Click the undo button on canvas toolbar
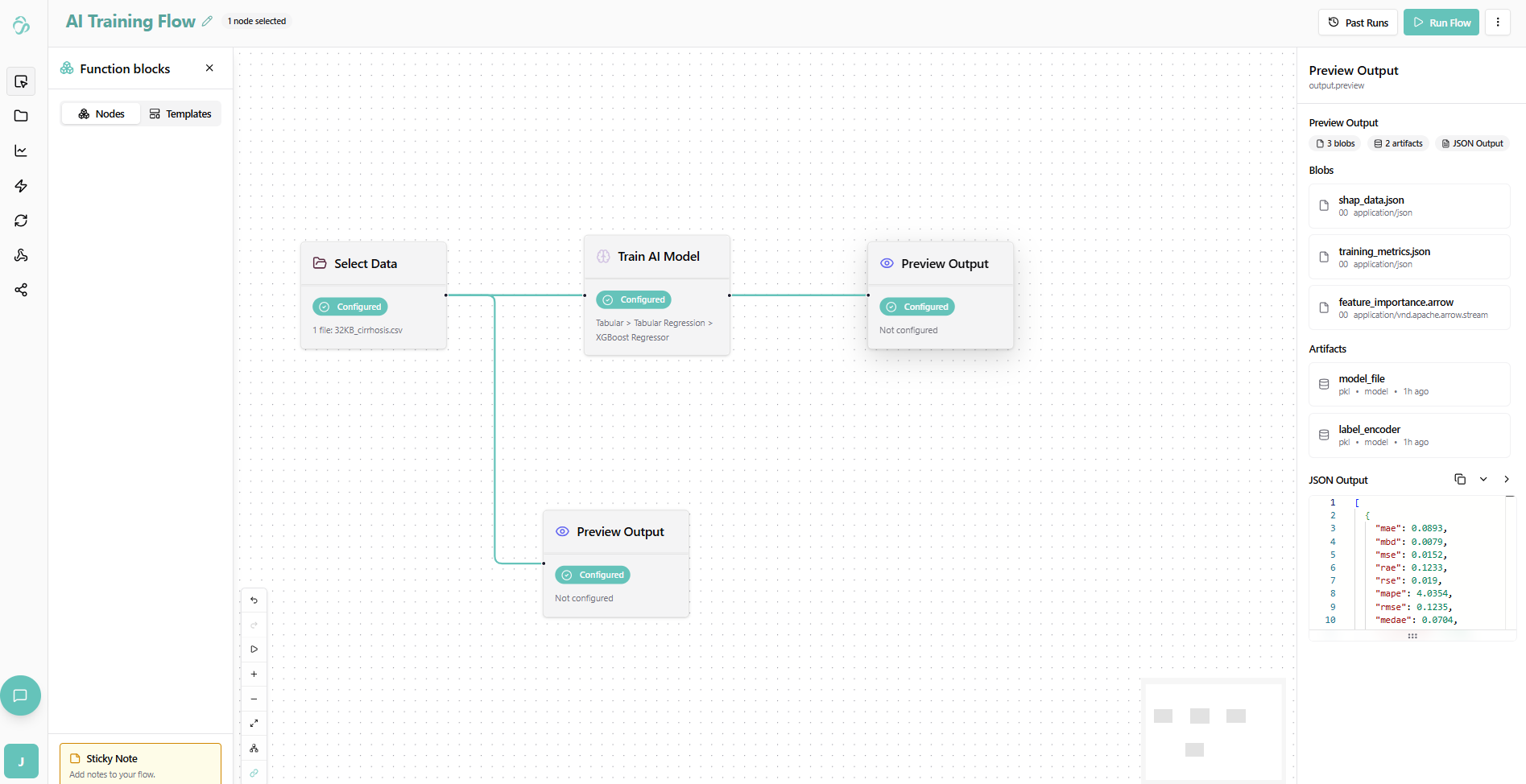The width and height of the screenshot is (1526, 784). [x=254, y=600]
